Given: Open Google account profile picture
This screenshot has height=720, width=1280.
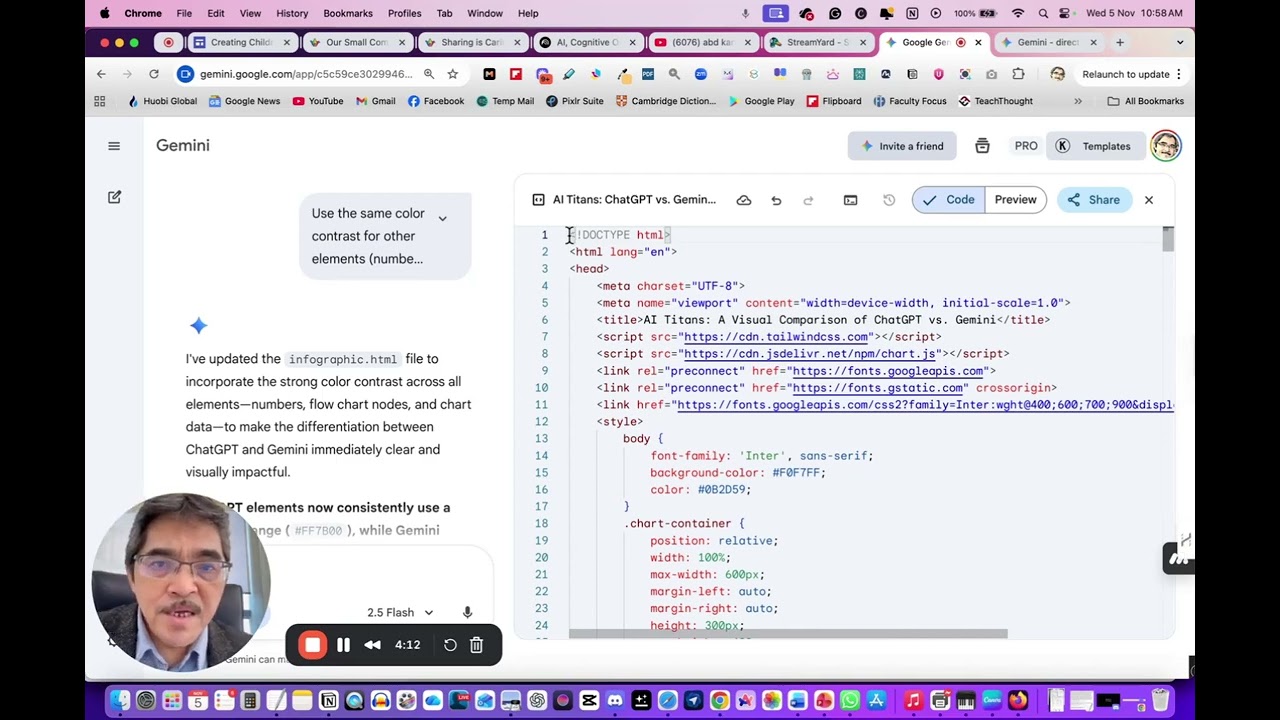Looking at the screenshot, I should [x=1165, y=146].
